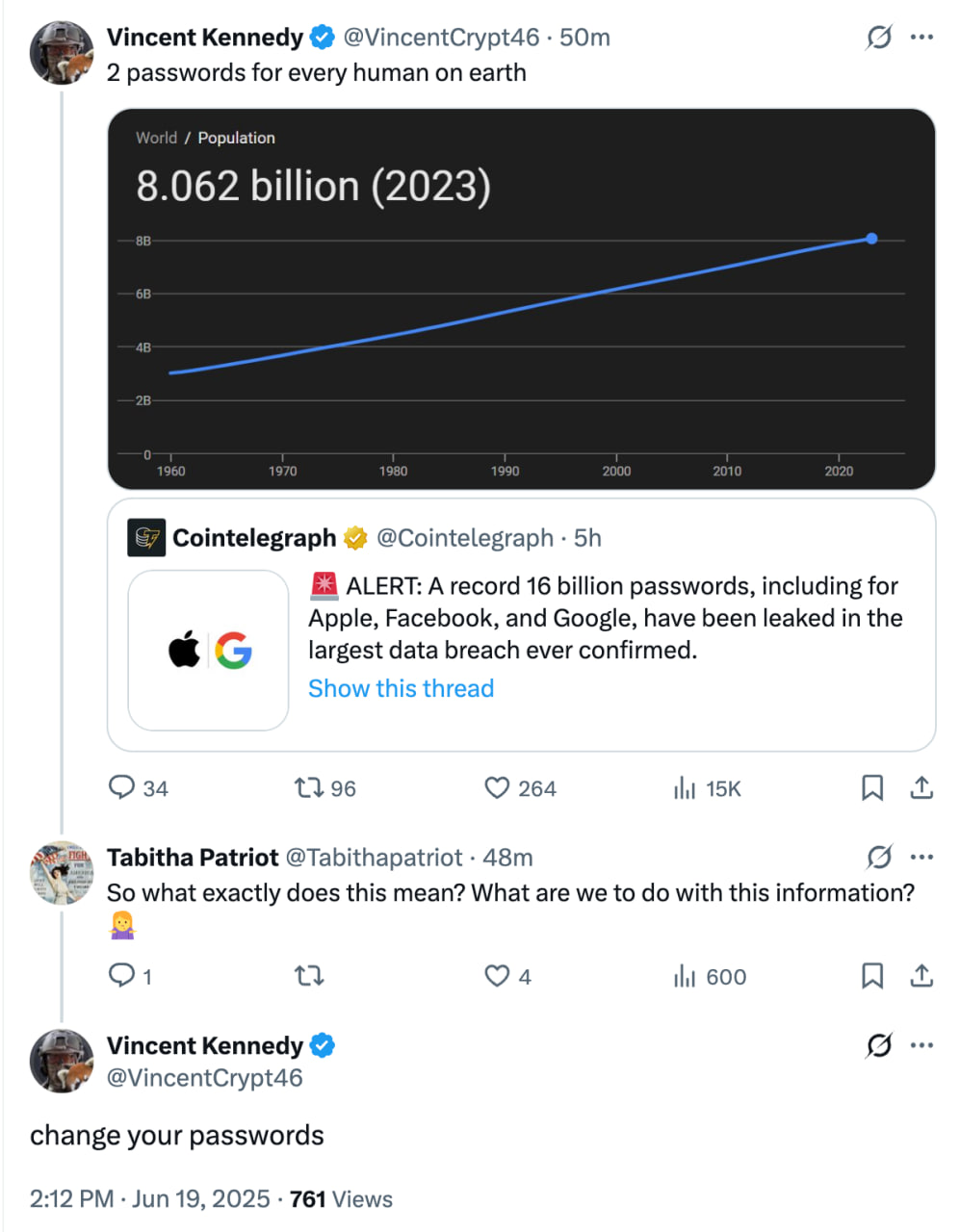This screenshot has width=960, height=1232.
Task: Open more options on top tweet
Action: coord(921,38)
